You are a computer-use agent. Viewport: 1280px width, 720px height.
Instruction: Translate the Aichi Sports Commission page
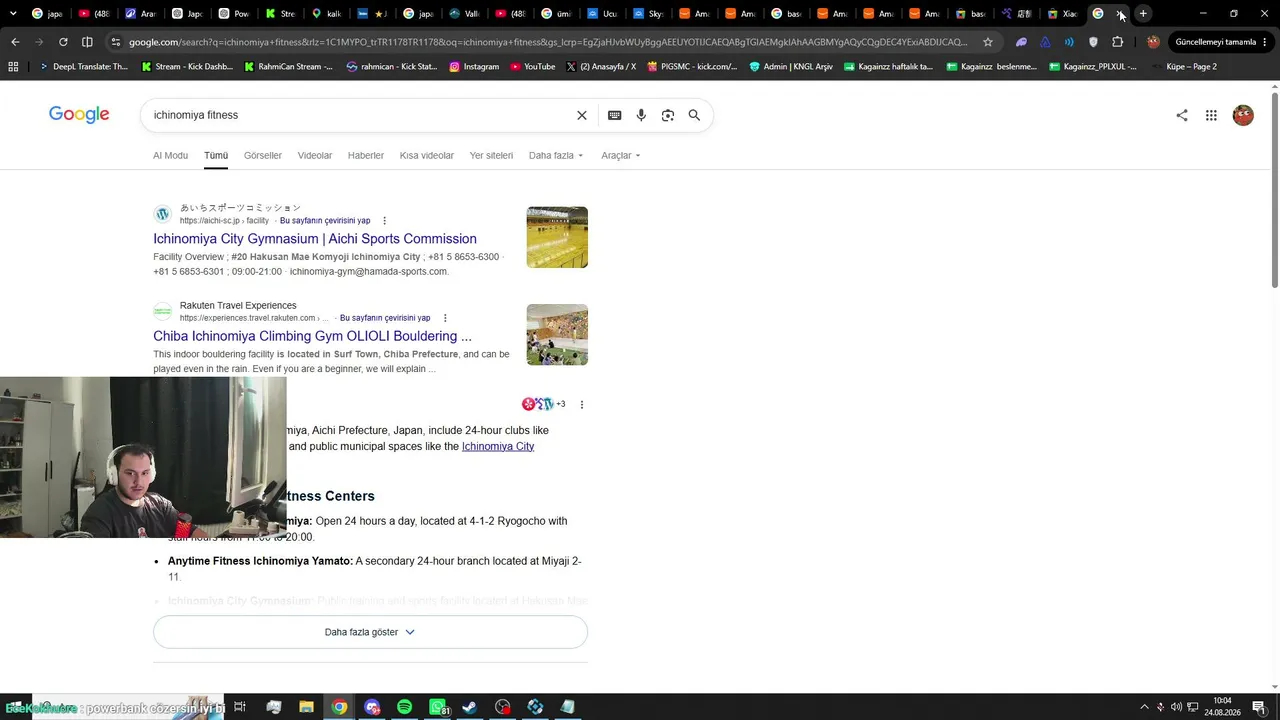tap(325, 221)
